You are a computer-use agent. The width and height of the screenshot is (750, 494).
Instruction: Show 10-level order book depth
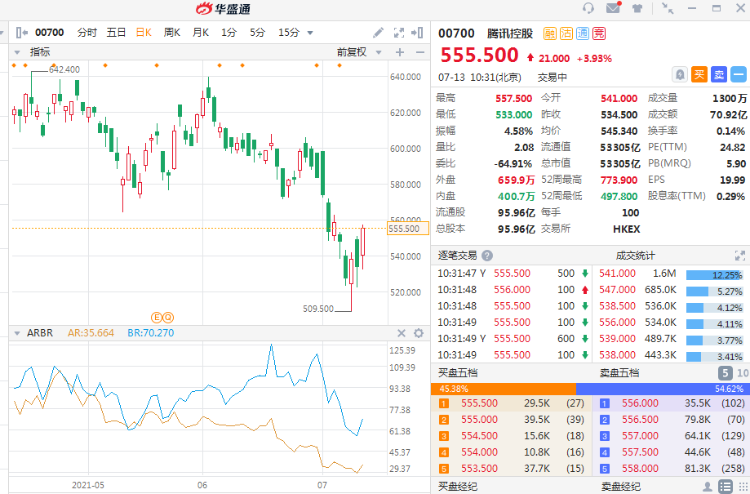coord(743,373)
